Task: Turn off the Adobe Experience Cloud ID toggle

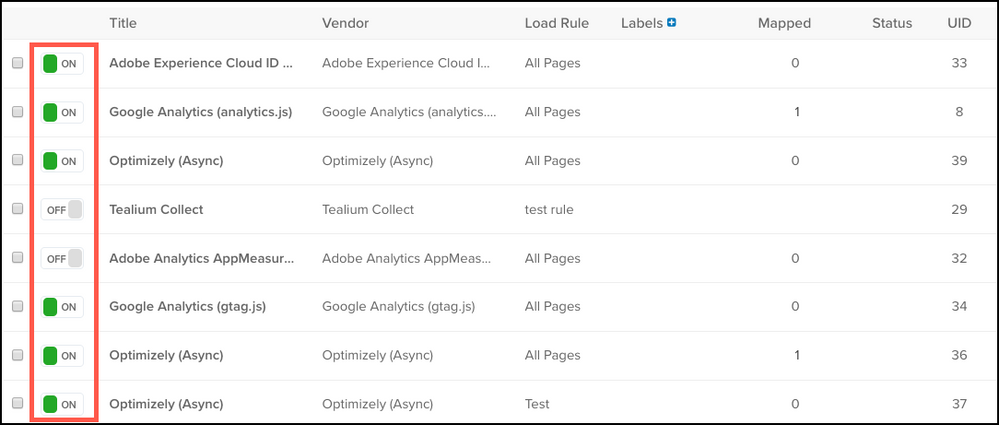Action: [x=61, y=64]
